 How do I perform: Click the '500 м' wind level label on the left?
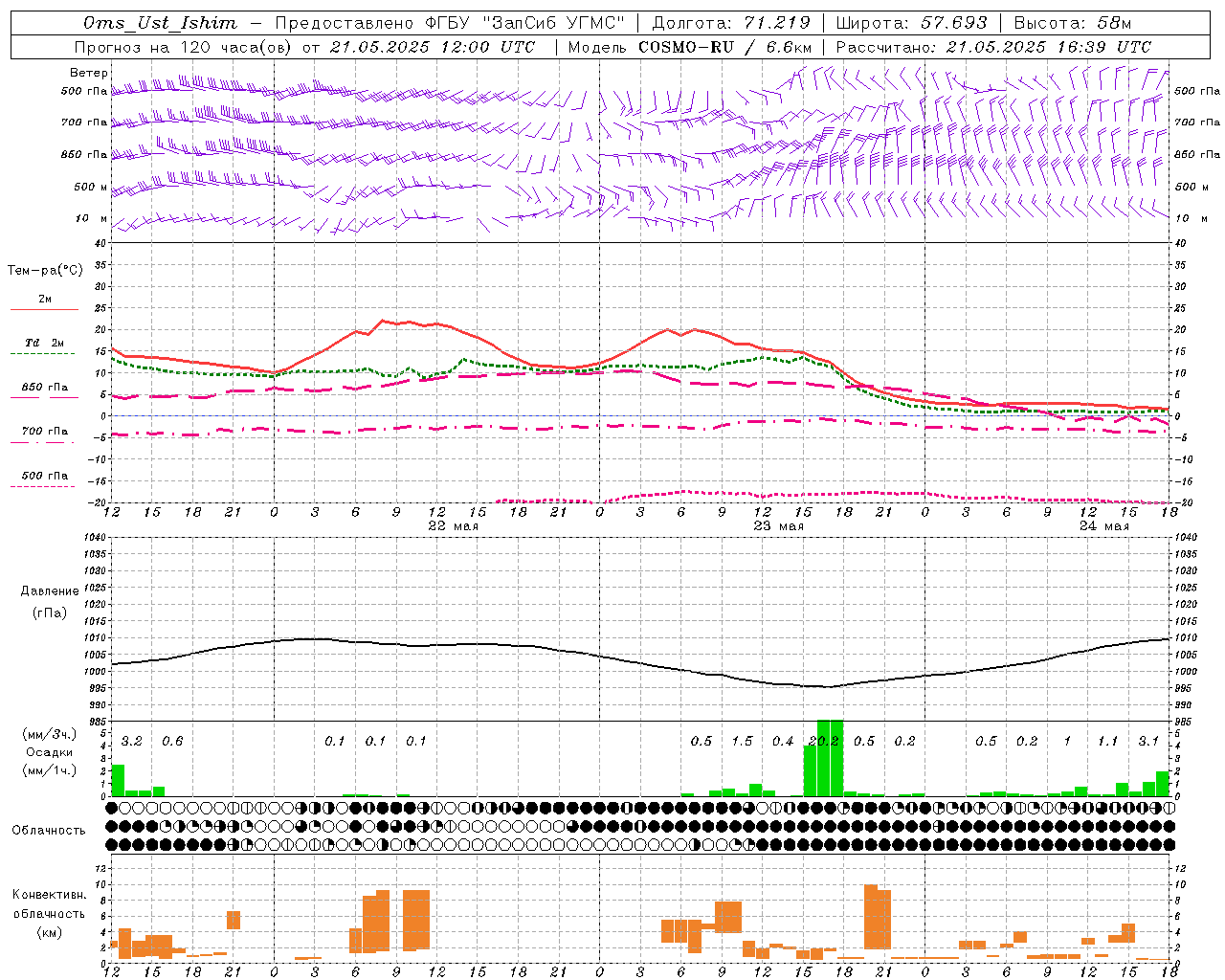pos(92,187)
